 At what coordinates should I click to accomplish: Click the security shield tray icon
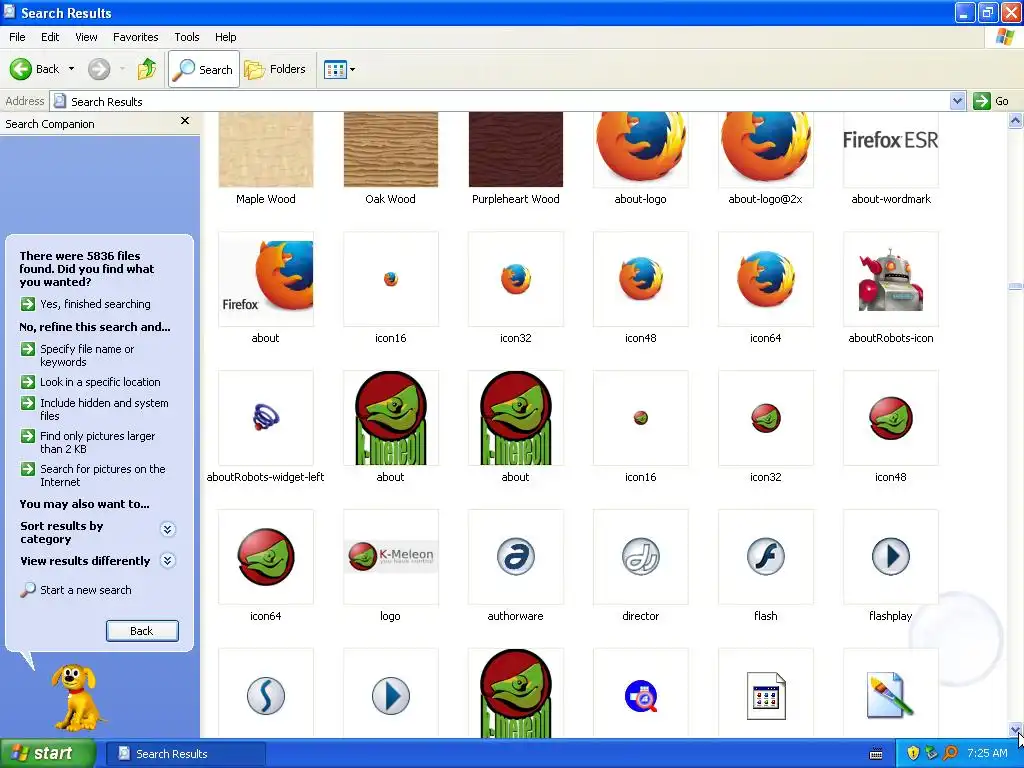pyautogui.click(x=913, y=753)
